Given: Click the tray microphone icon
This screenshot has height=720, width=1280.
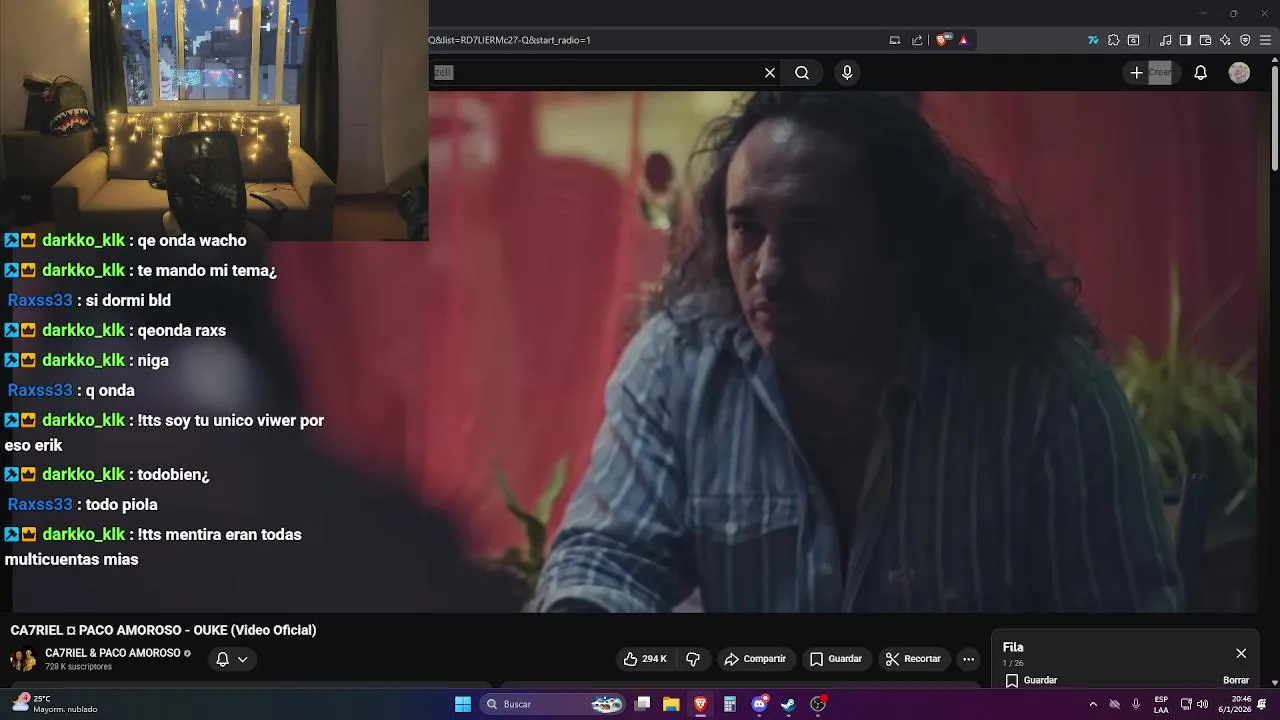Looking at the screenshot, I should [1136, 704].
